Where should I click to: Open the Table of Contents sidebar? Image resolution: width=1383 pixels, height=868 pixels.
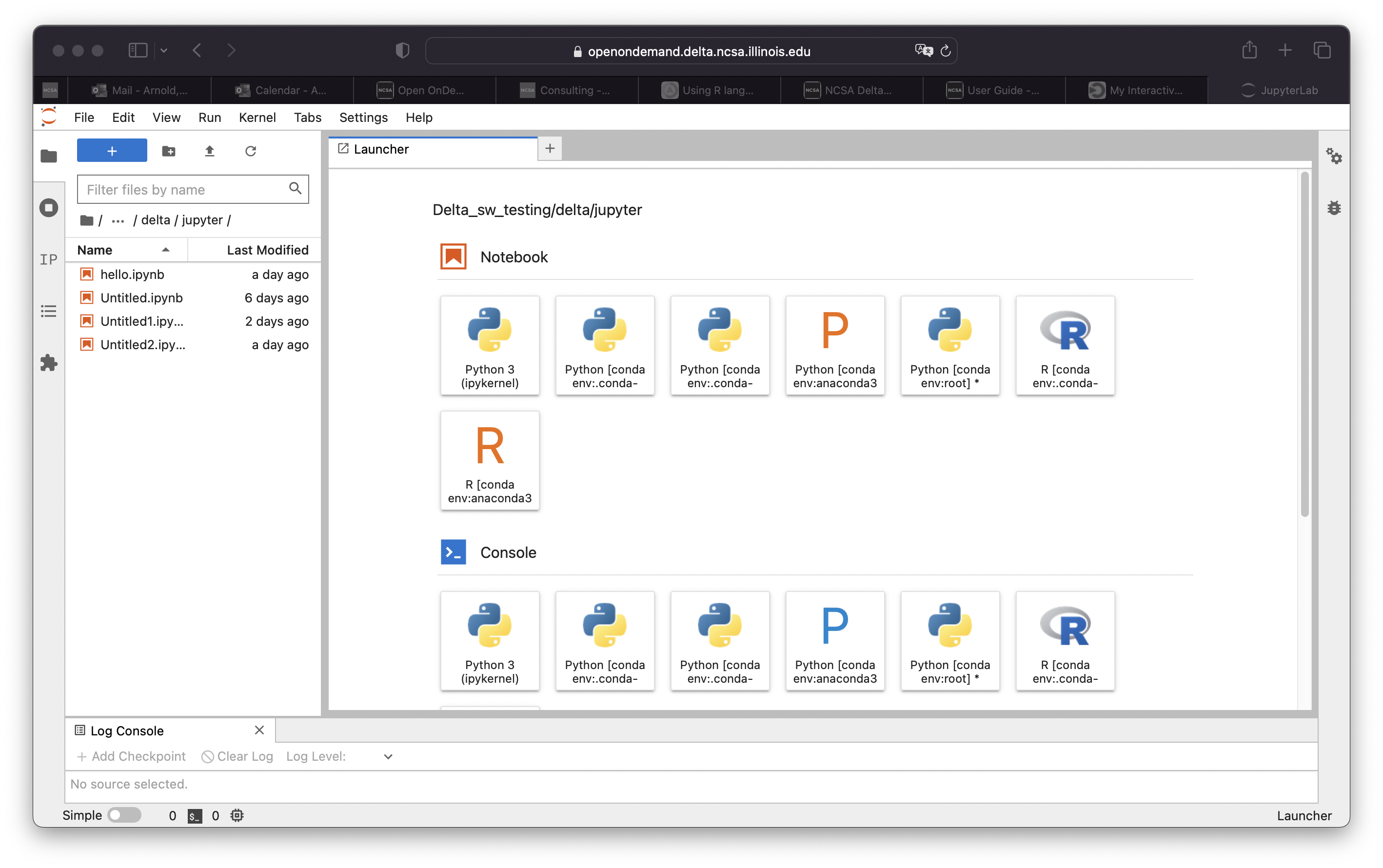point(48,311)
